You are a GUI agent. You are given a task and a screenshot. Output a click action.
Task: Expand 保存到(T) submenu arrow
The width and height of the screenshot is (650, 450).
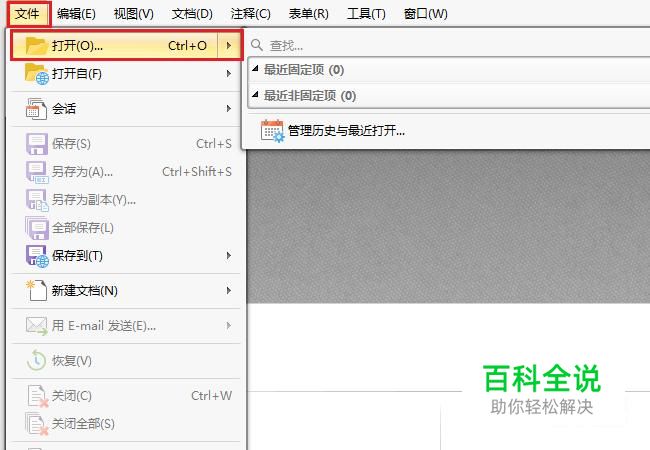(229, 256)
